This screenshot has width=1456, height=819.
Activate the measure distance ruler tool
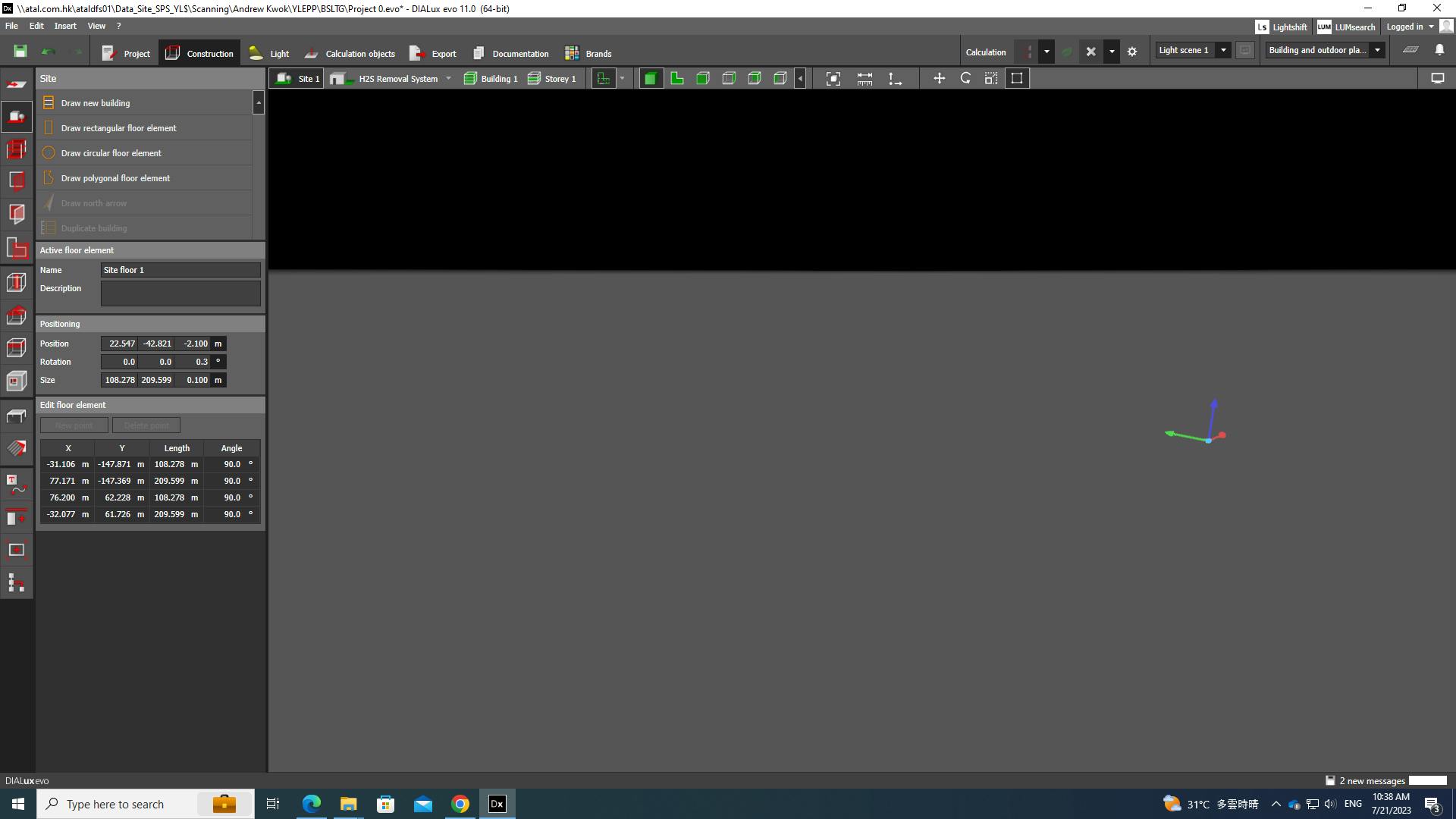pyautogui.click(x=864, y=78)
